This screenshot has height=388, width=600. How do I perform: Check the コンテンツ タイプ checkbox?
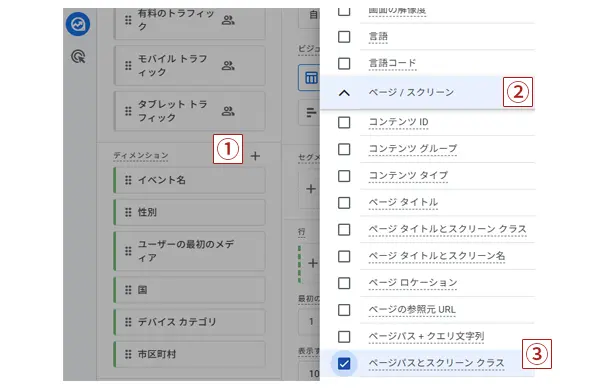click(344, 176)
